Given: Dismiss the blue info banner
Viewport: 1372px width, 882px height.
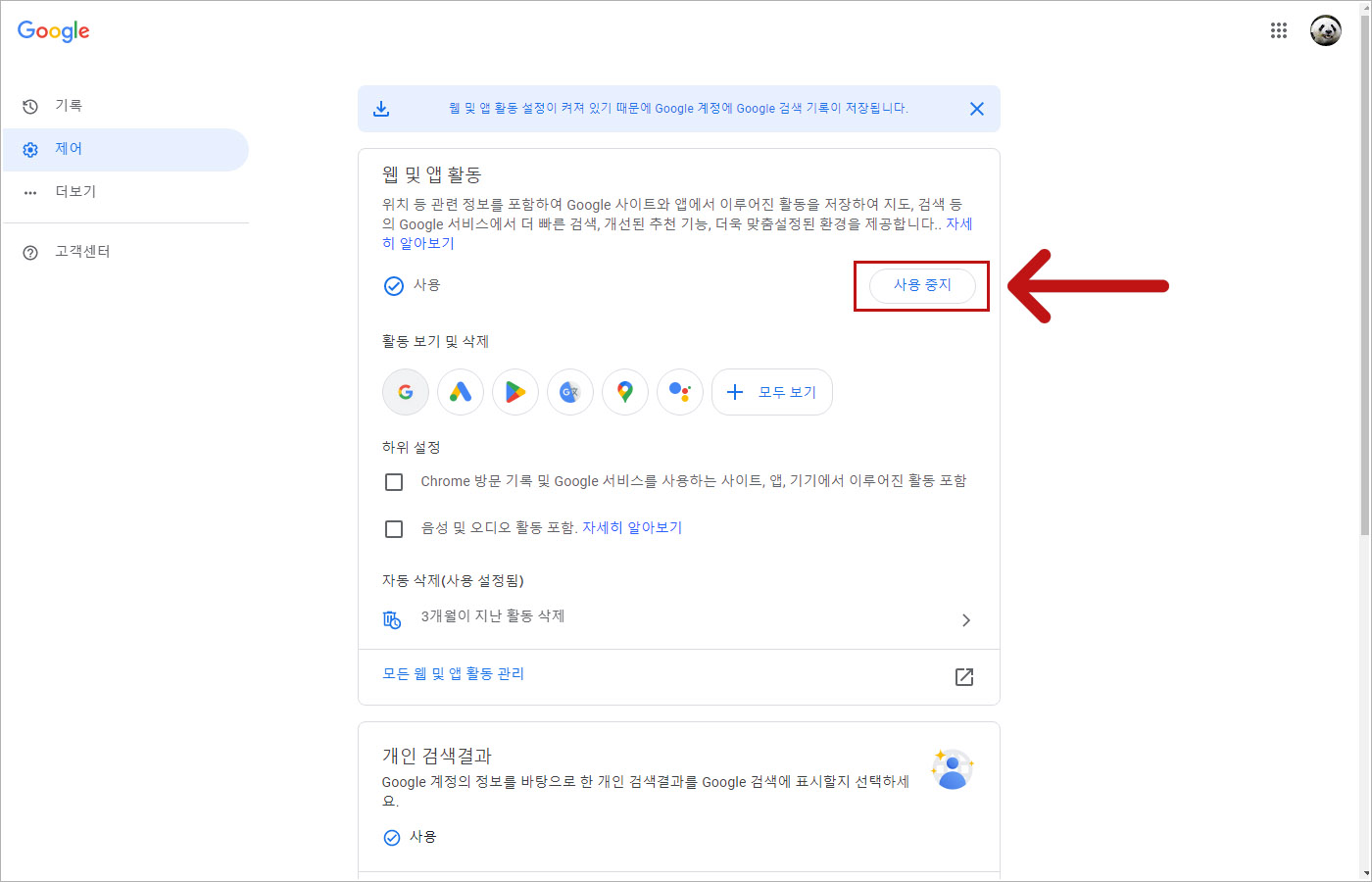Looking at the screenshot, I should 976,109.
